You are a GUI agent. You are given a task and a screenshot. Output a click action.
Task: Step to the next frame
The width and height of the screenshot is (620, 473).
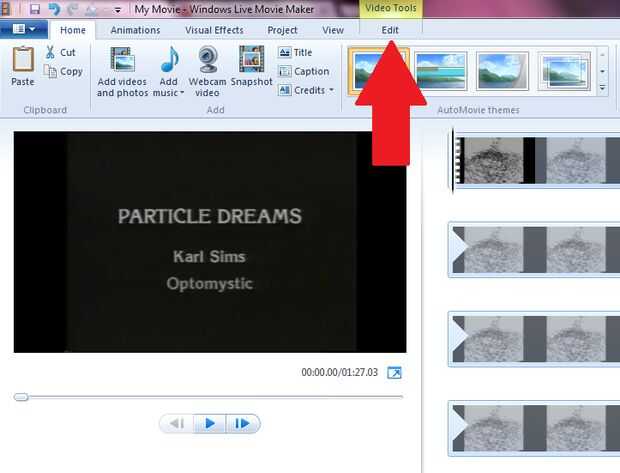[x=243, y=424]
